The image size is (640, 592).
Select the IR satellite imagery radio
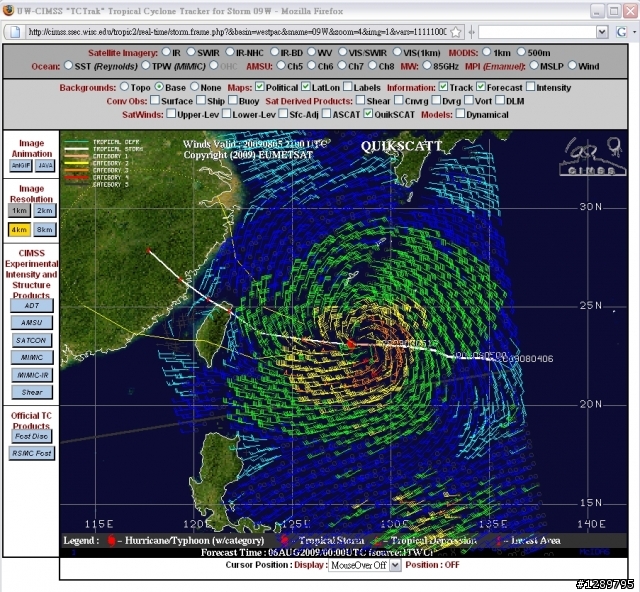click(166, 52)
